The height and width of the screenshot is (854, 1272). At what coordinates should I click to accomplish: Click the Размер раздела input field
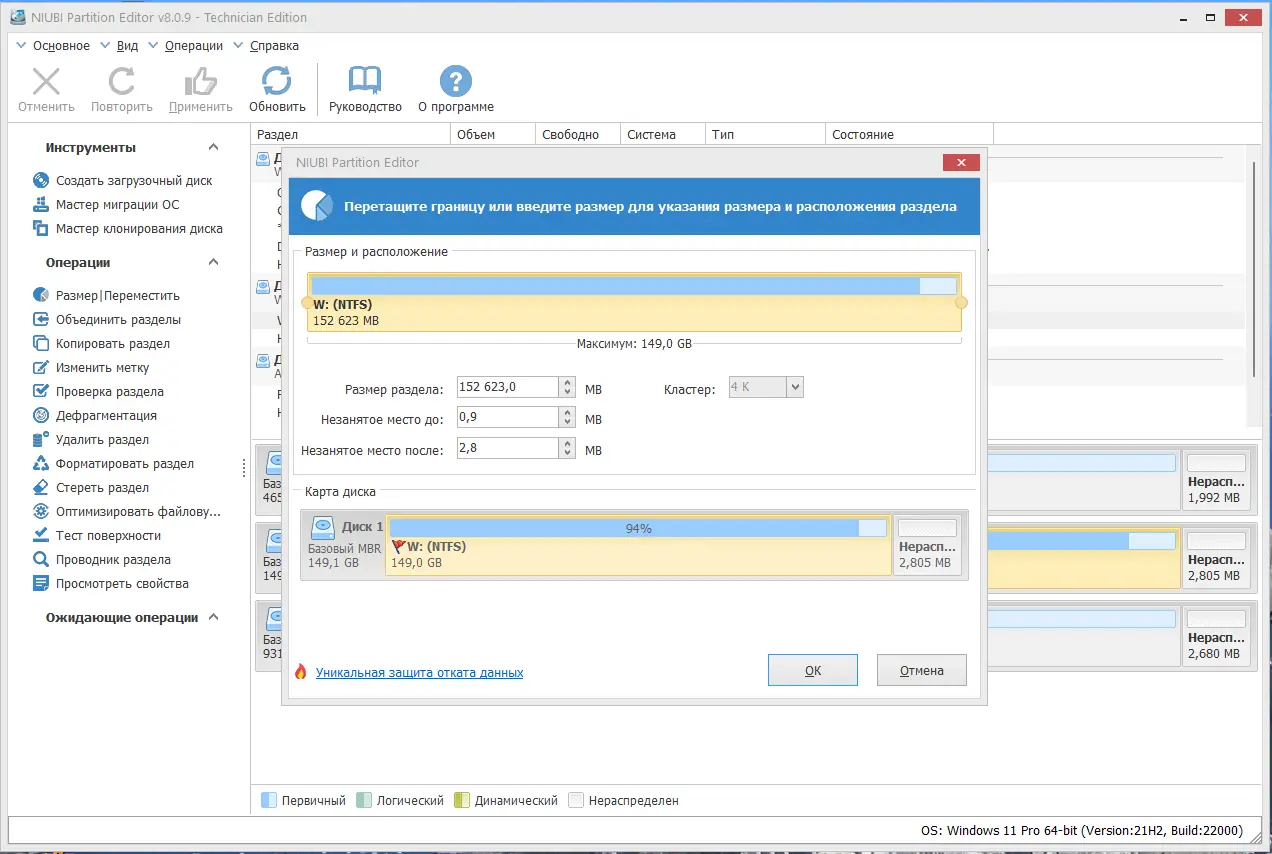pos(508,387)
